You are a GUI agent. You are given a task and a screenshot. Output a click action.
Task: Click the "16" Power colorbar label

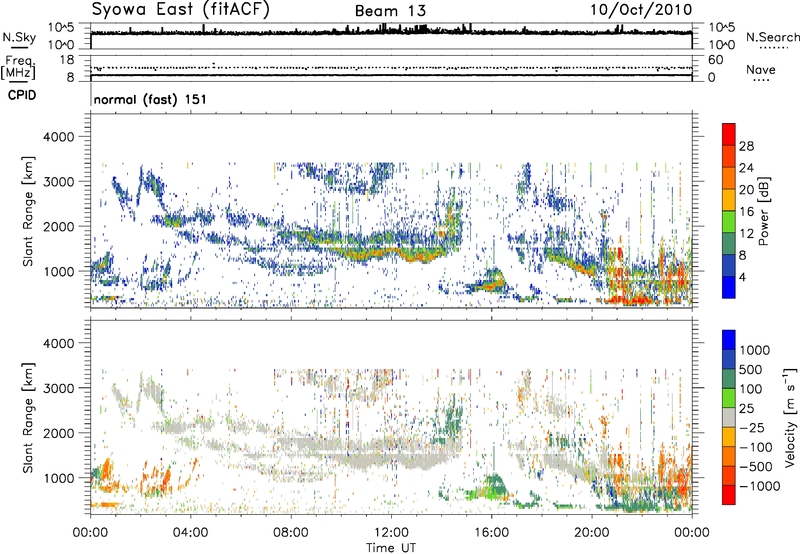click(x=746, y=212)
